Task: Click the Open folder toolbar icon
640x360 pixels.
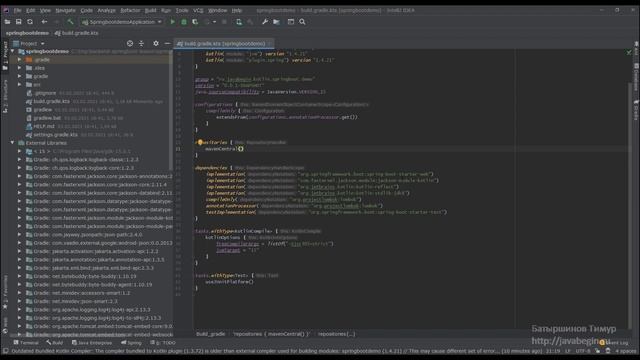Action: [7, 22]
